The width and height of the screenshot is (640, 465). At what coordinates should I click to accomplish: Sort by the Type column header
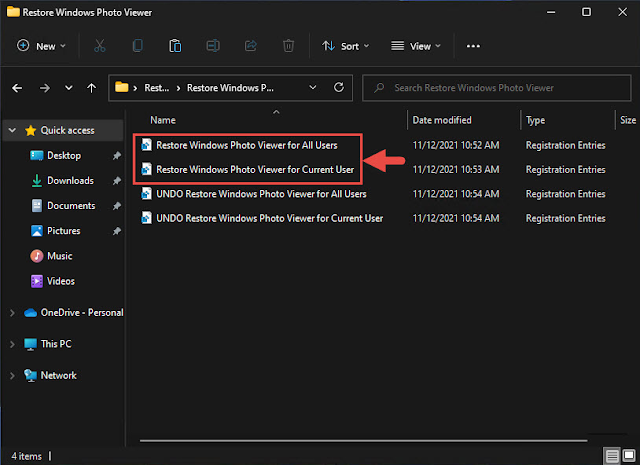[x=535, y=120]
